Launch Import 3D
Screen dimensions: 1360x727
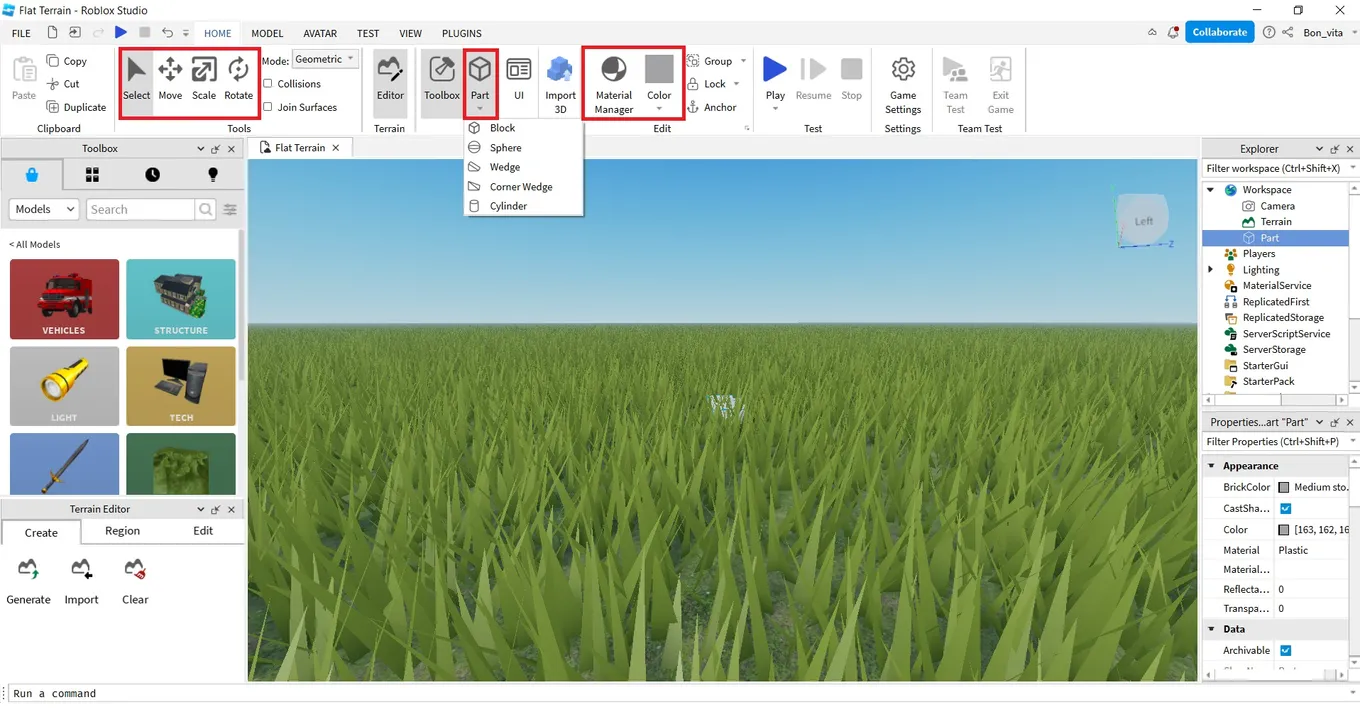(560, 84)
